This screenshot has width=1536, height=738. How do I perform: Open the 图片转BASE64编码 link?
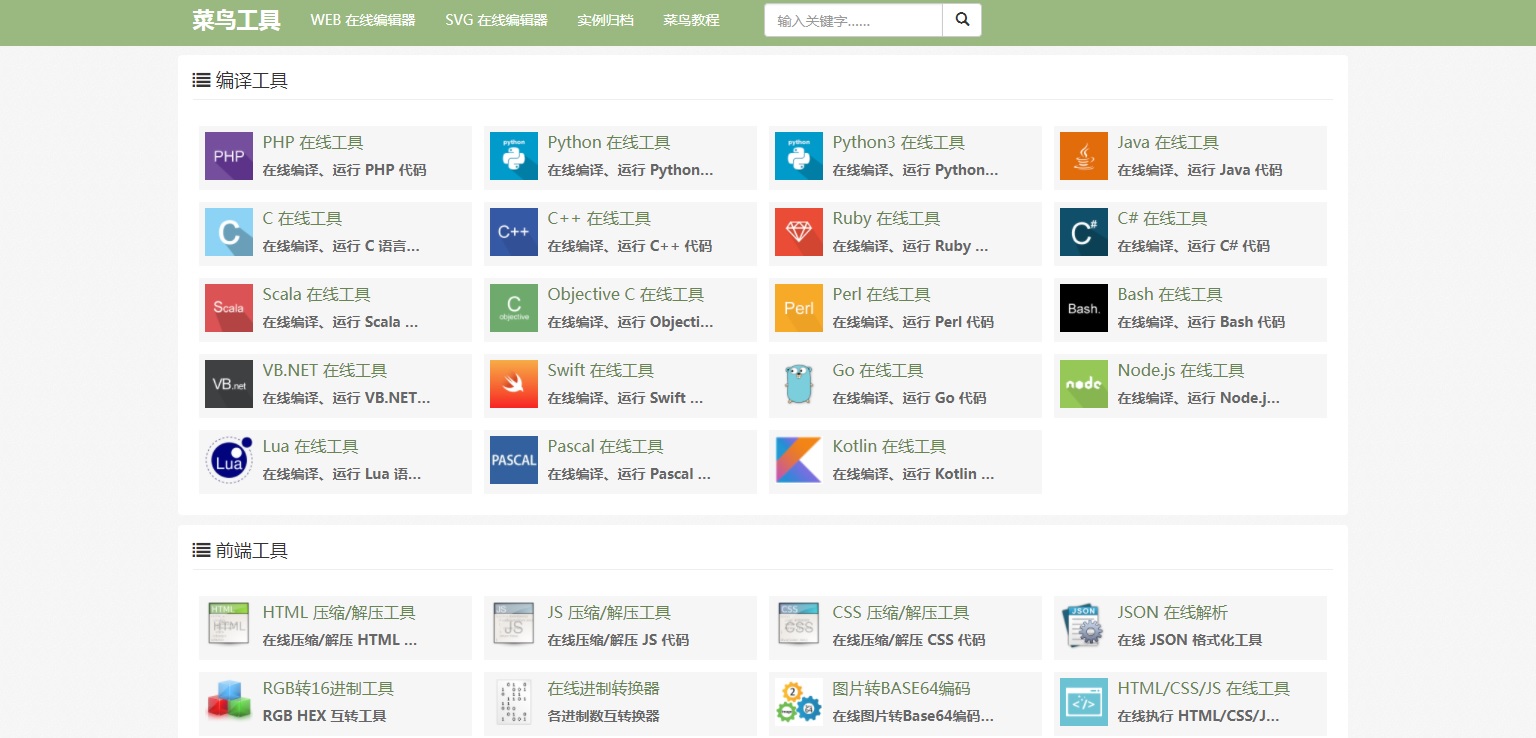(x=901, y=689)
